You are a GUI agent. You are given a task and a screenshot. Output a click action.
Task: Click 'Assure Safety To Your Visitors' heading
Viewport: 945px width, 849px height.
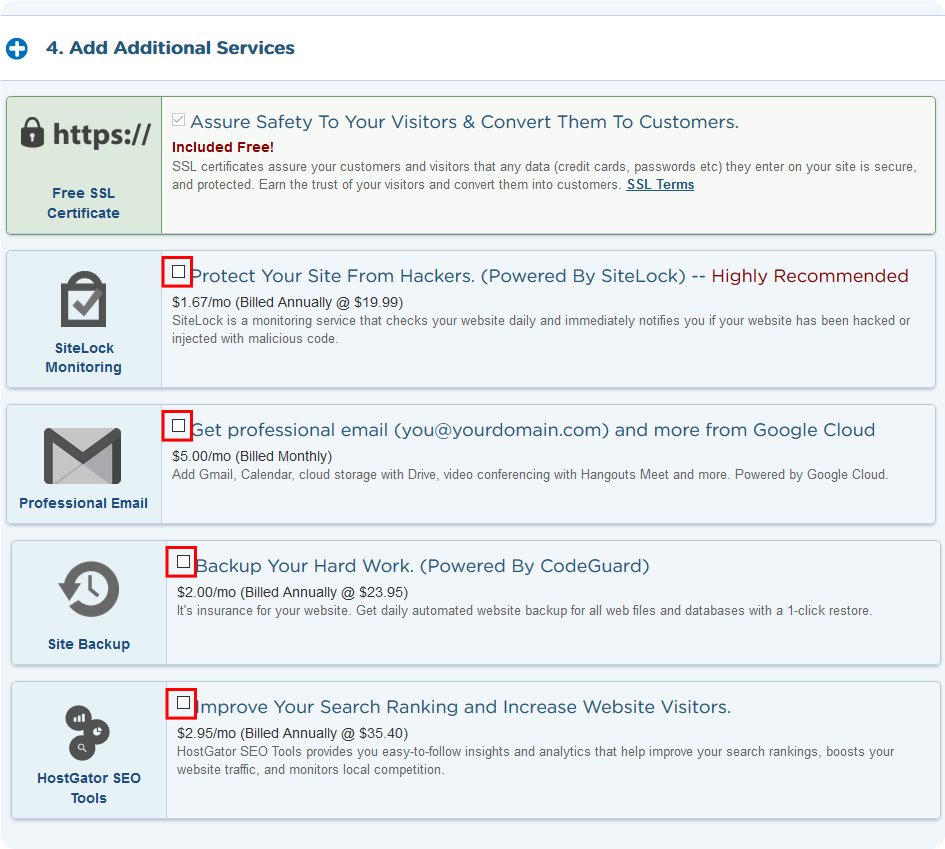464,122
